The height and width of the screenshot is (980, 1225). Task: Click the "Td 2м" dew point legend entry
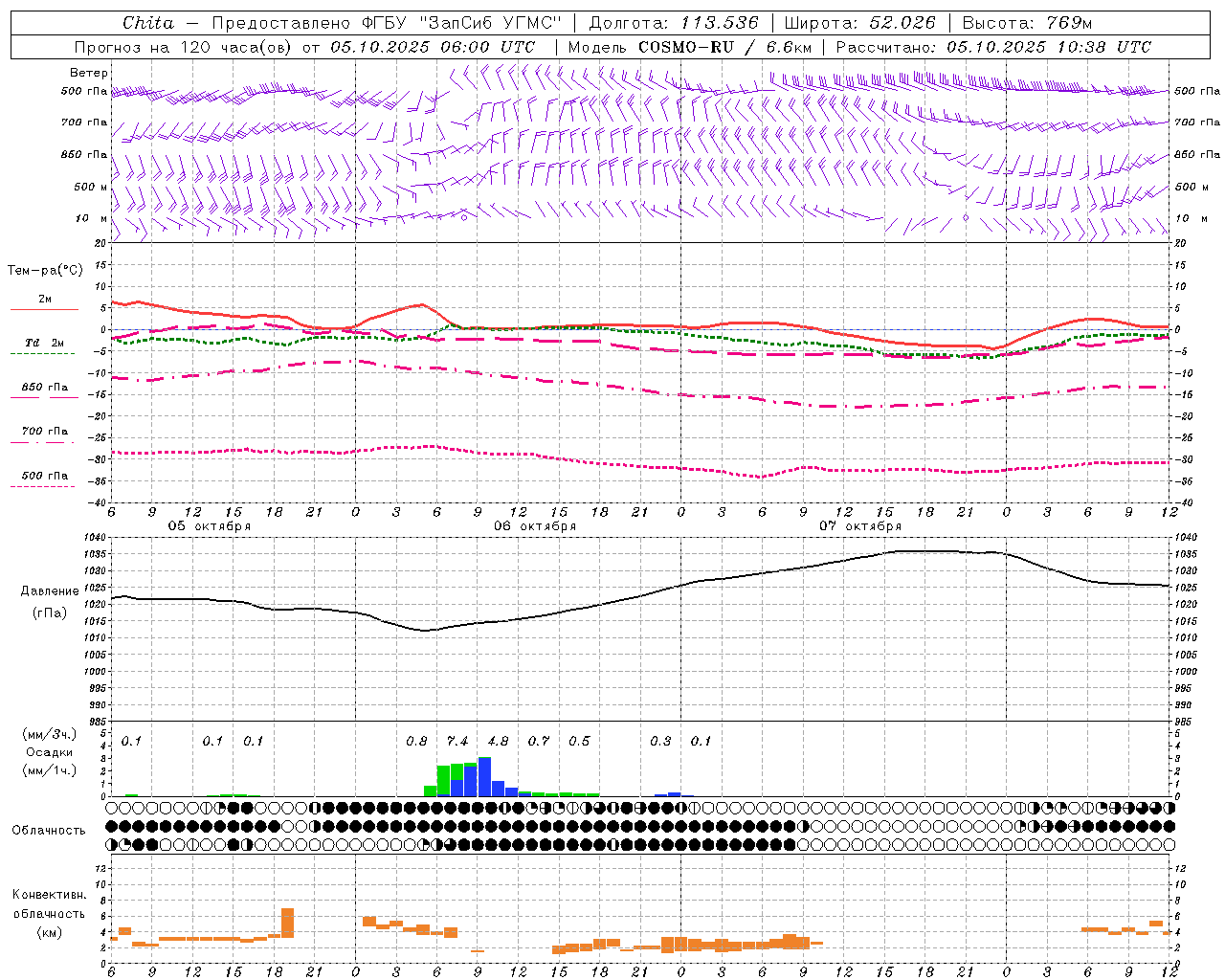[x=44, y=345]
